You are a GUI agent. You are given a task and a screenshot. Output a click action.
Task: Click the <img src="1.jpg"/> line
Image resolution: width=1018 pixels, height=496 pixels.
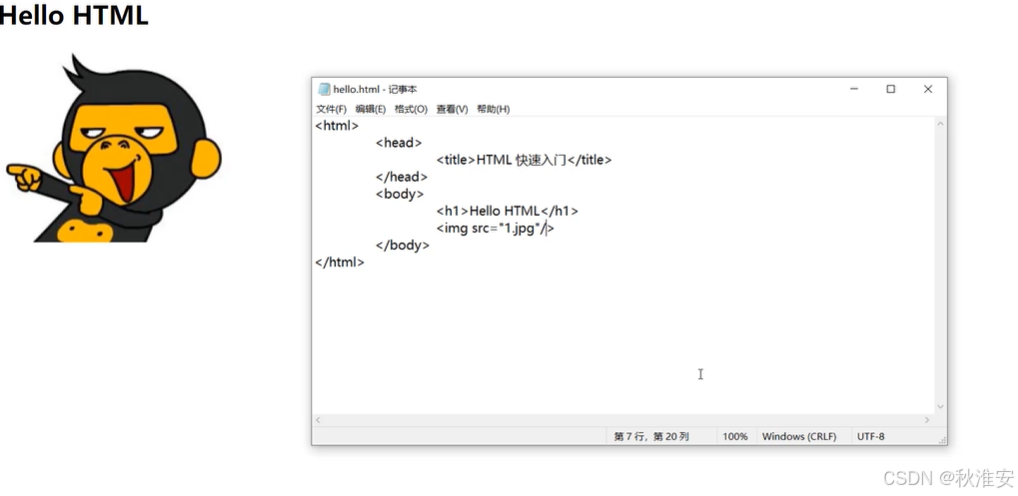click(495, 229)
